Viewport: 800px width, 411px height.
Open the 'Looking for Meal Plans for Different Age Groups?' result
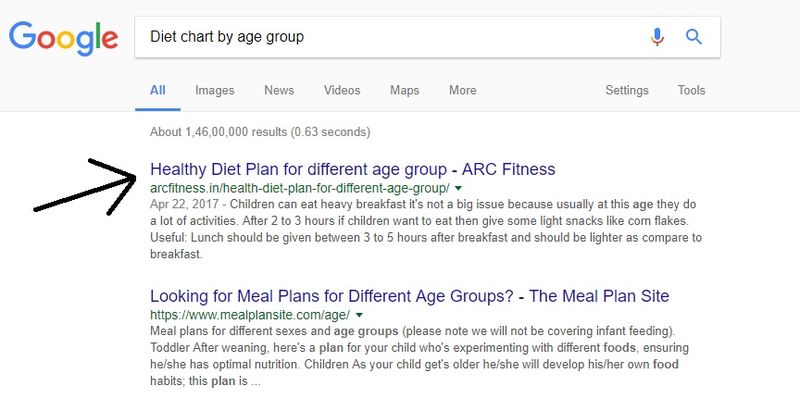[x=410, y=296]
